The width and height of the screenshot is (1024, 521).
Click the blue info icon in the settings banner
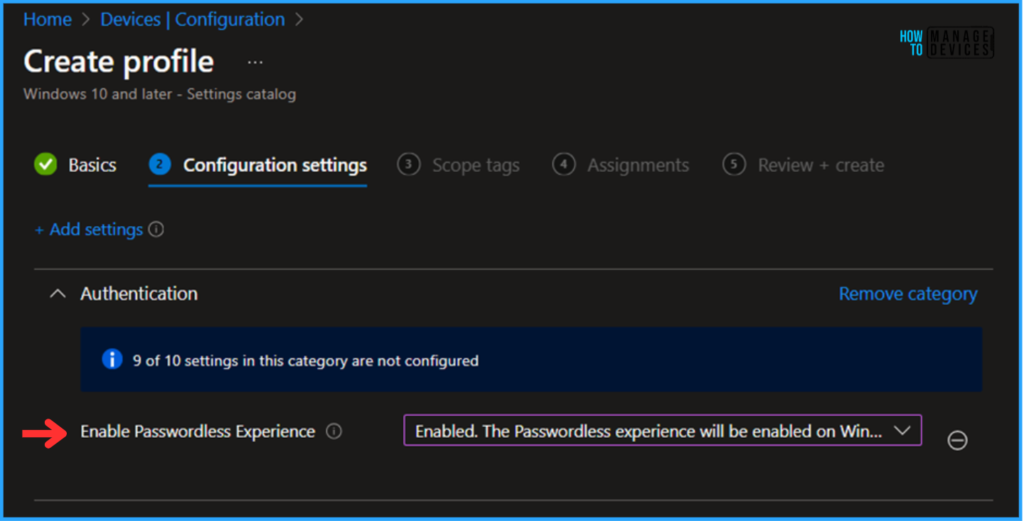(112, 360)
